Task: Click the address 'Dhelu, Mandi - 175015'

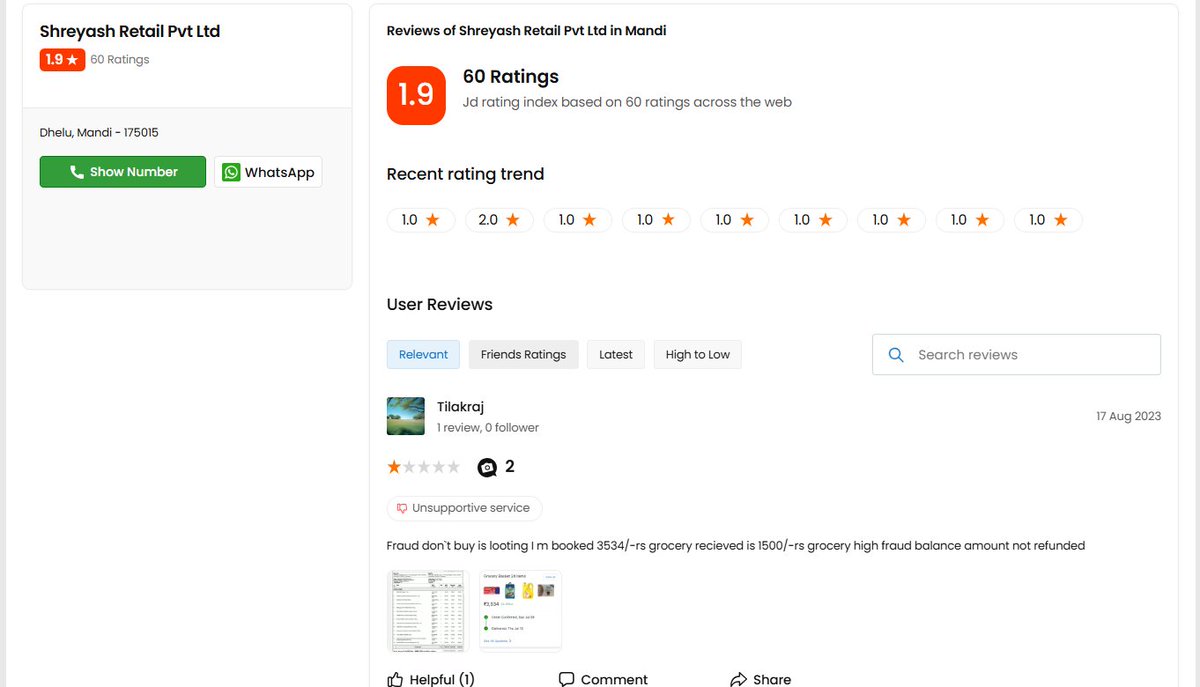Action: 99,132
